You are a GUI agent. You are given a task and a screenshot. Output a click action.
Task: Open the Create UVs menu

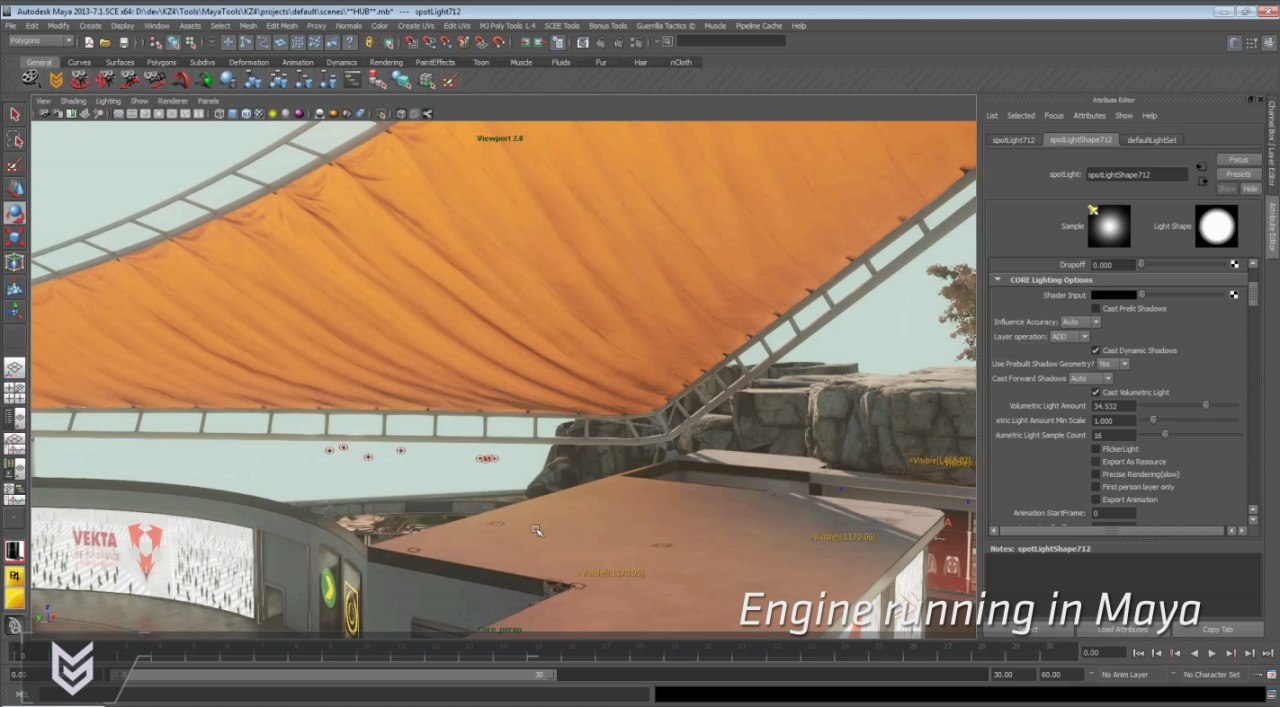(x=416, y=26)
